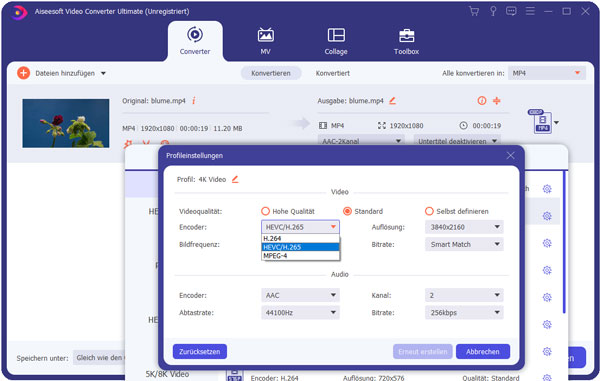Screen dimensions: 600x381
Task: Click the profile list vertical scrollbar
Action: point(564,242)
